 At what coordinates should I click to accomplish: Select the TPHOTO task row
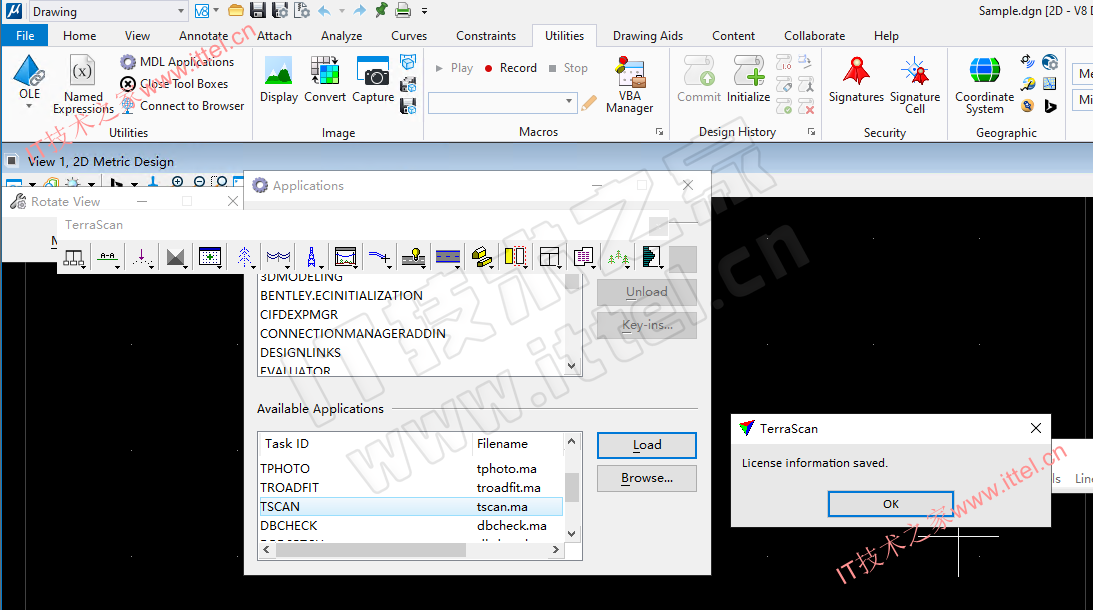(x=411, y=468)
